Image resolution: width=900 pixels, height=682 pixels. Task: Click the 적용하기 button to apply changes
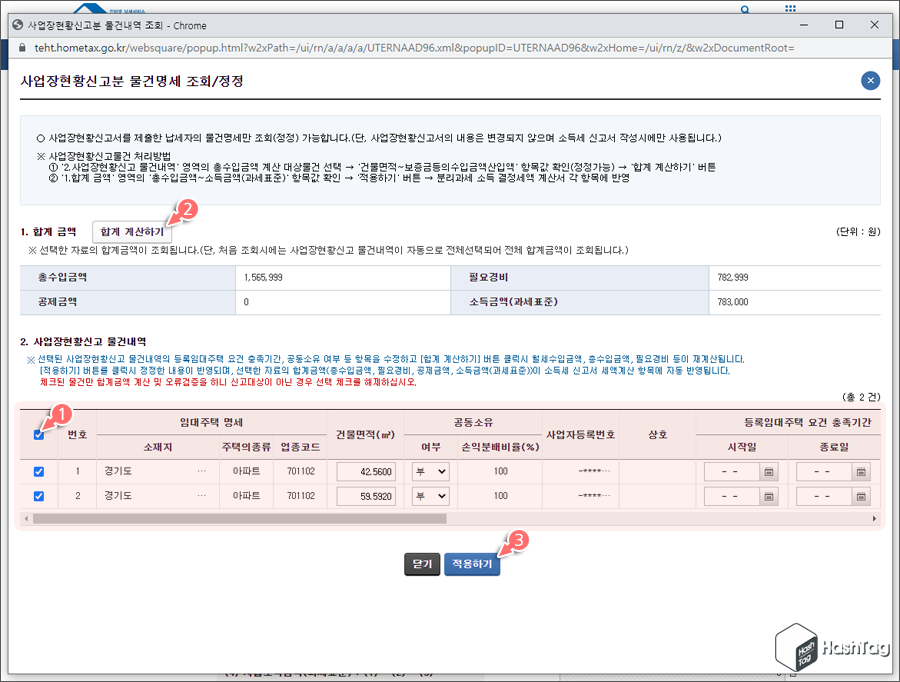click(x=472, y=563)
